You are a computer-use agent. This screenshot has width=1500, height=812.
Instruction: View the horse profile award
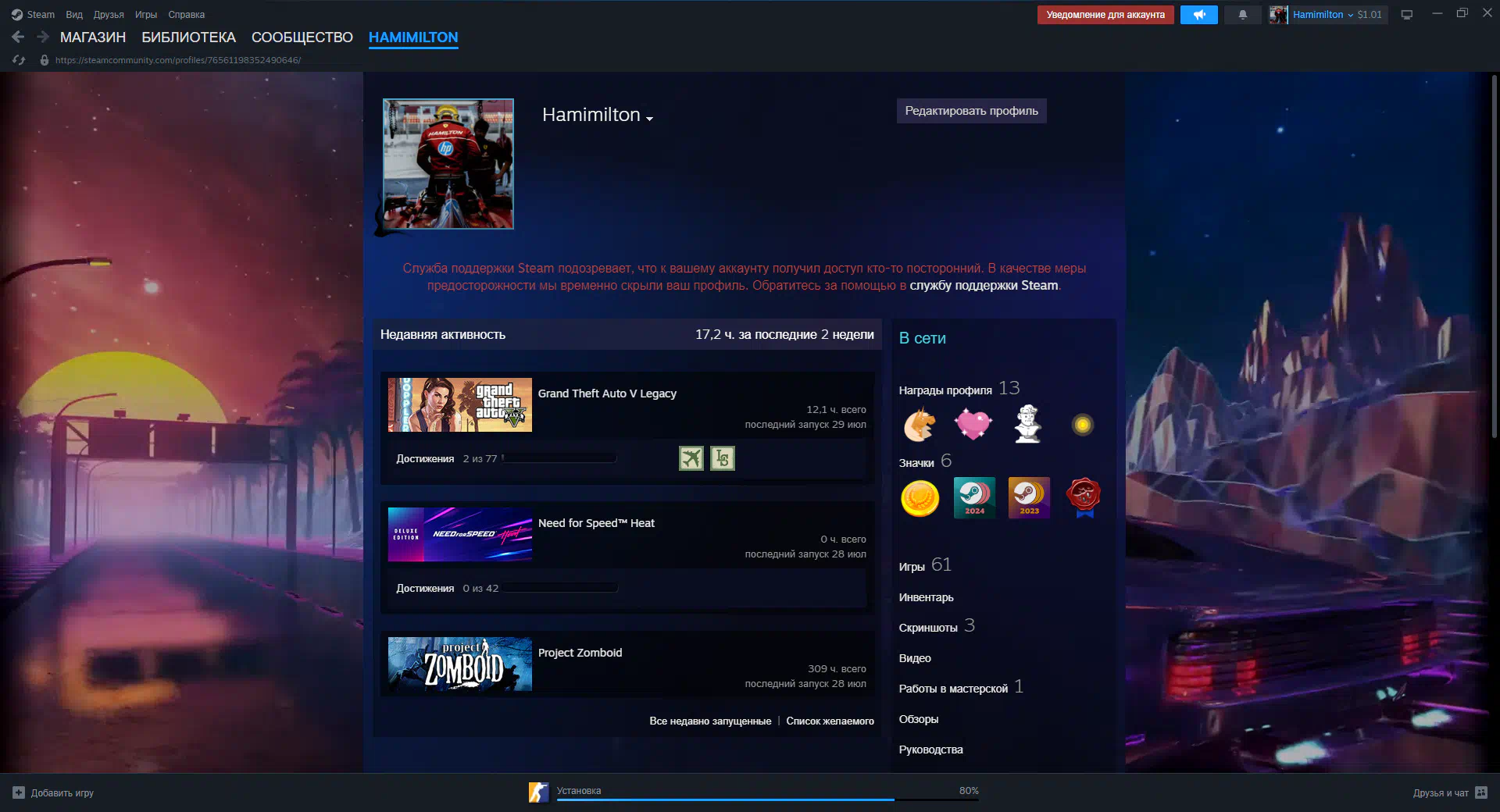tap(920, 425)
